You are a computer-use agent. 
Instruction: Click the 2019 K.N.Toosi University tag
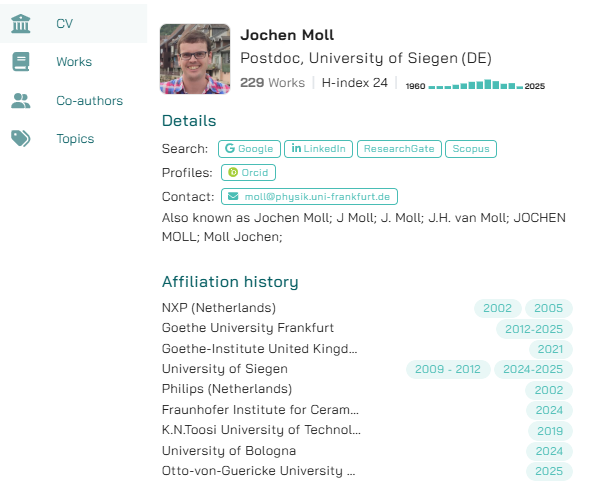[550, 430]
